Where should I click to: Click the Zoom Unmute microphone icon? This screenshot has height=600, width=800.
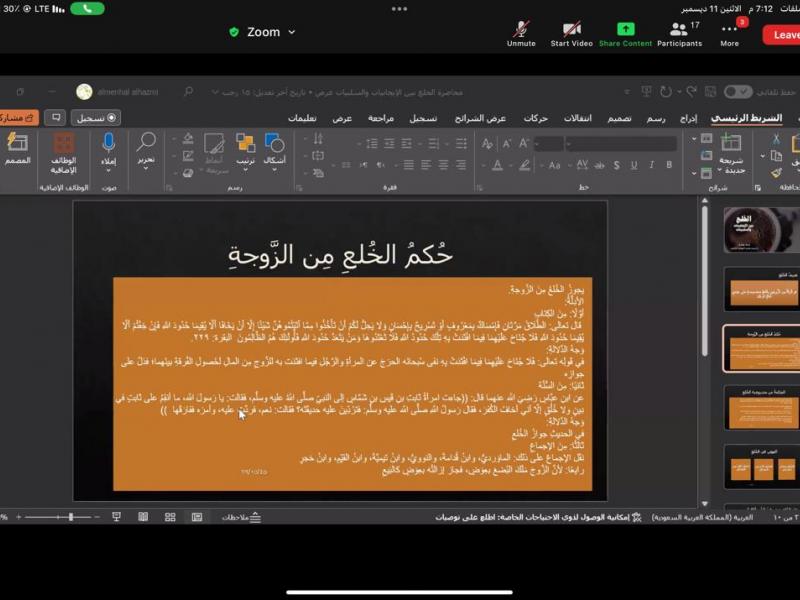(x=521, y=29)
